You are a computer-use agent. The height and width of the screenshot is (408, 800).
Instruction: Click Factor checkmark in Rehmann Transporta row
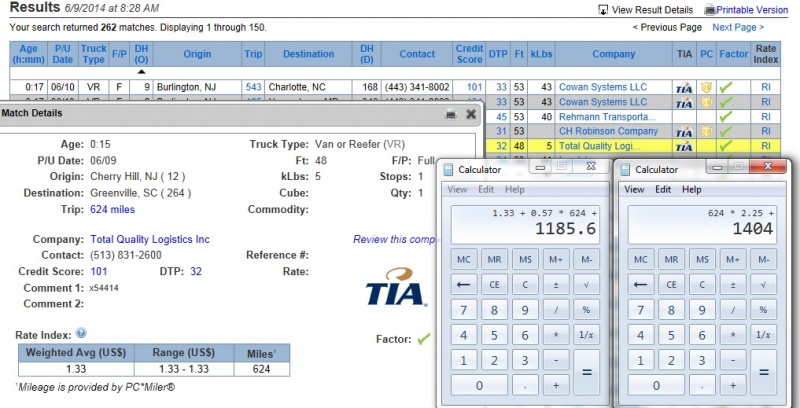pos(726,117)
